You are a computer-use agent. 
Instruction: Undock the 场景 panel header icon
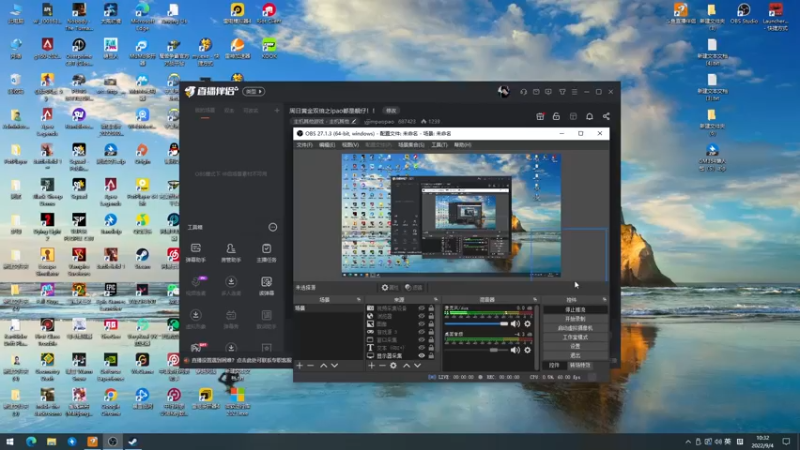pos(359,299)
